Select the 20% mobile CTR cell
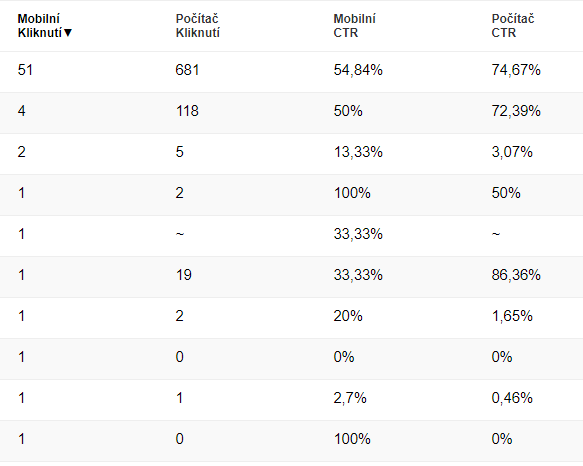This screenshot has height=466, width=583. pos(348,316)
